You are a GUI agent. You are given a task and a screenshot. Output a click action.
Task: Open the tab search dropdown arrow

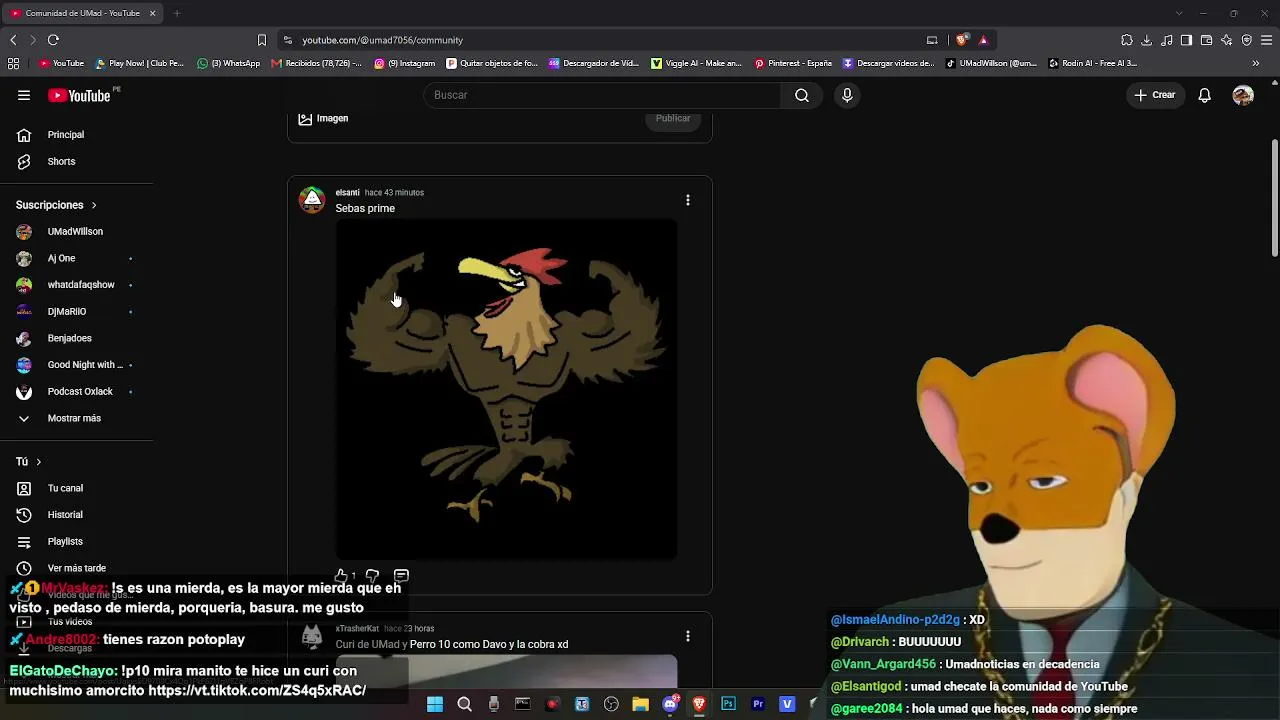pyautogui.click(x=1179, y=13)
